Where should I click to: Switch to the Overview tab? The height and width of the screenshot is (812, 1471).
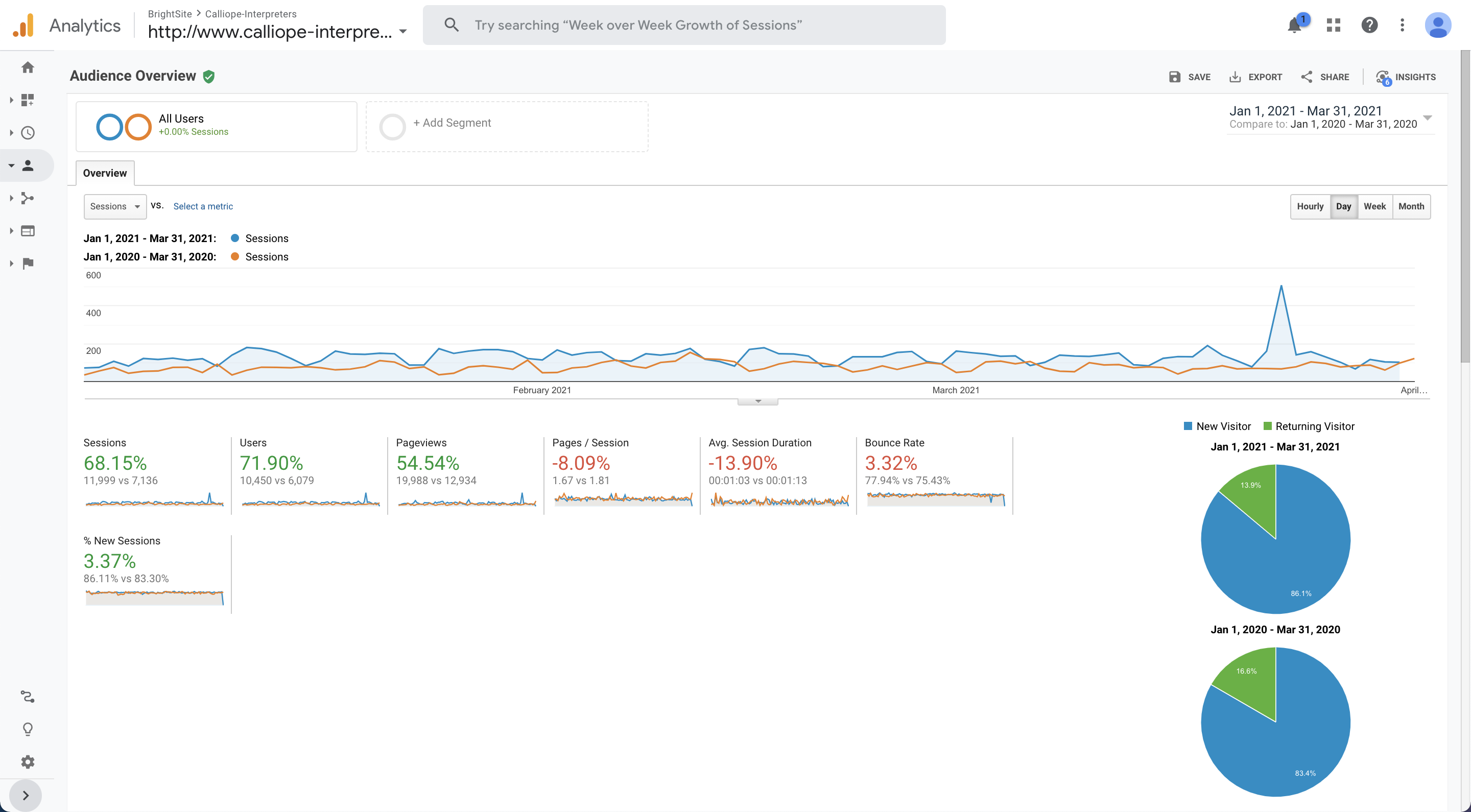point(105,173)
